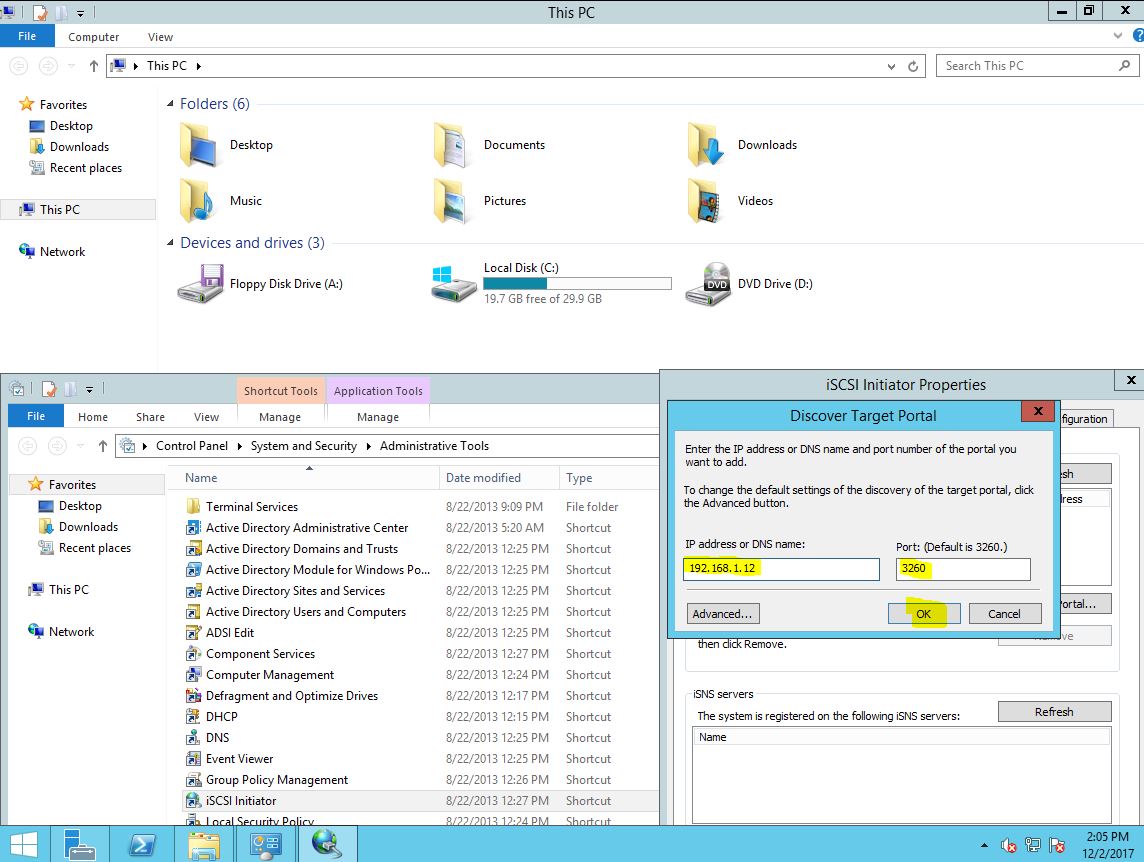Launch PowerShell from the taskbar
Image resolution: width=1144 pixels, height=862 pixels.
142,844
